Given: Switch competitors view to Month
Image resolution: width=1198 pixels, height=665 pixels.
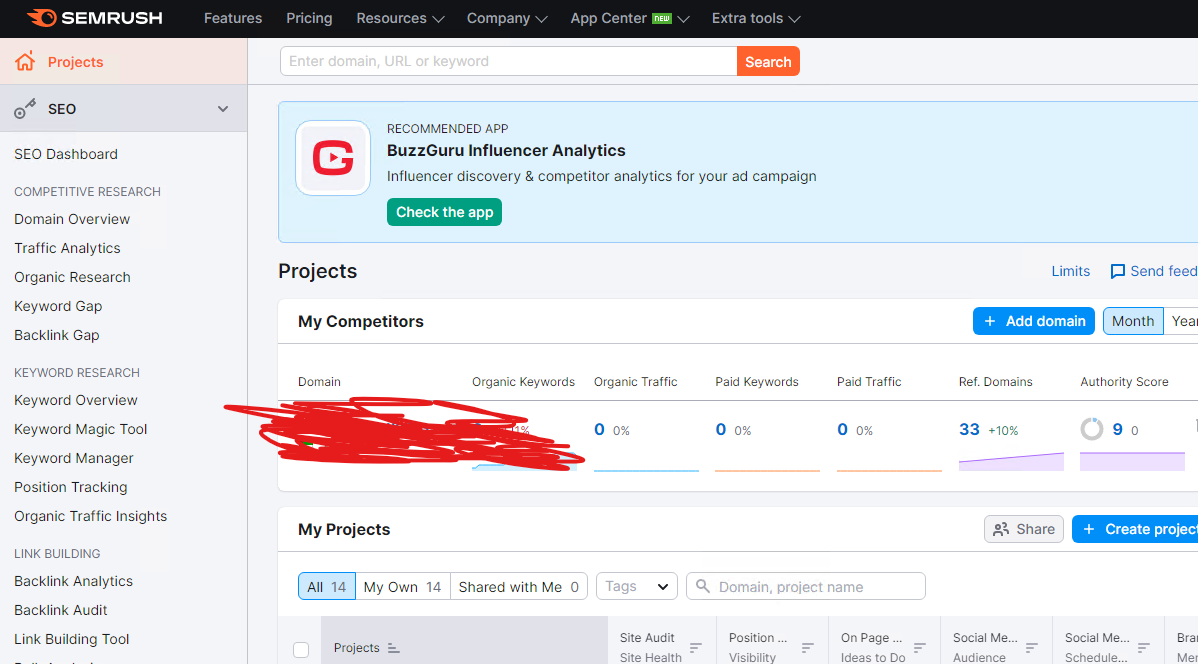Looking at the screenshot, I should 1133,321.
